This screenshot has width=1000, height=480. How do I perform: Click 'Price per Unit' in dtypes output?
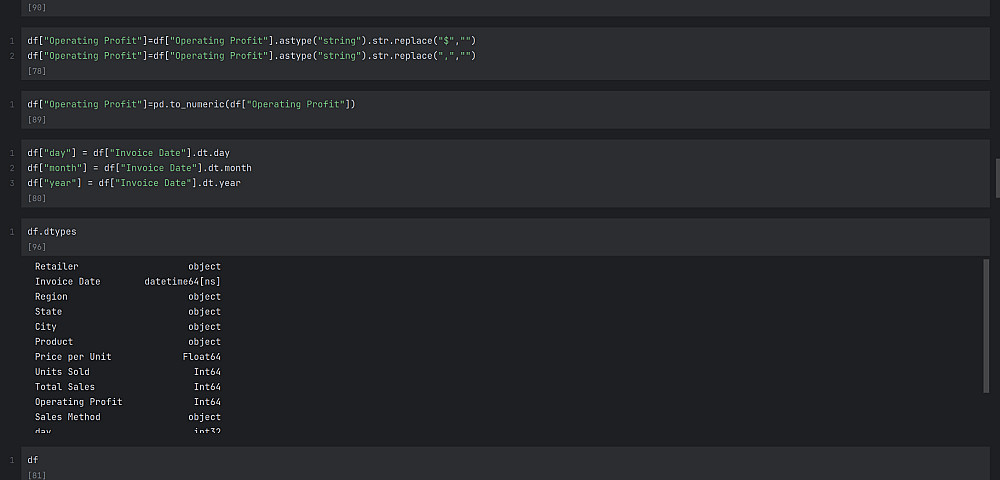(73, 357)
